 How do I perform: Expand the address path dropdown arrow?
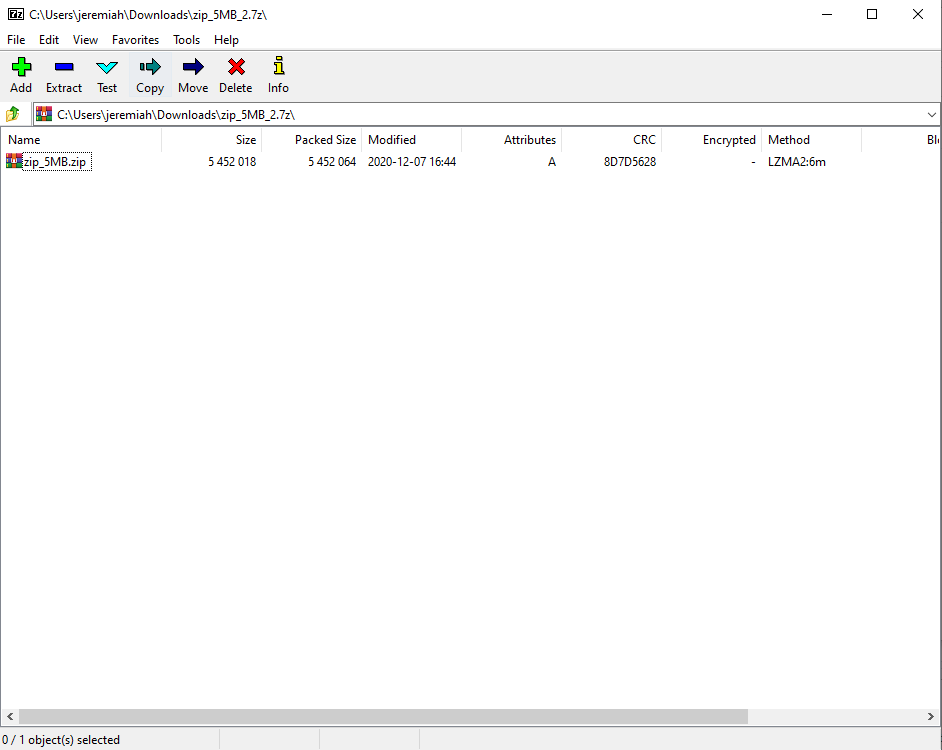point(931,114)
